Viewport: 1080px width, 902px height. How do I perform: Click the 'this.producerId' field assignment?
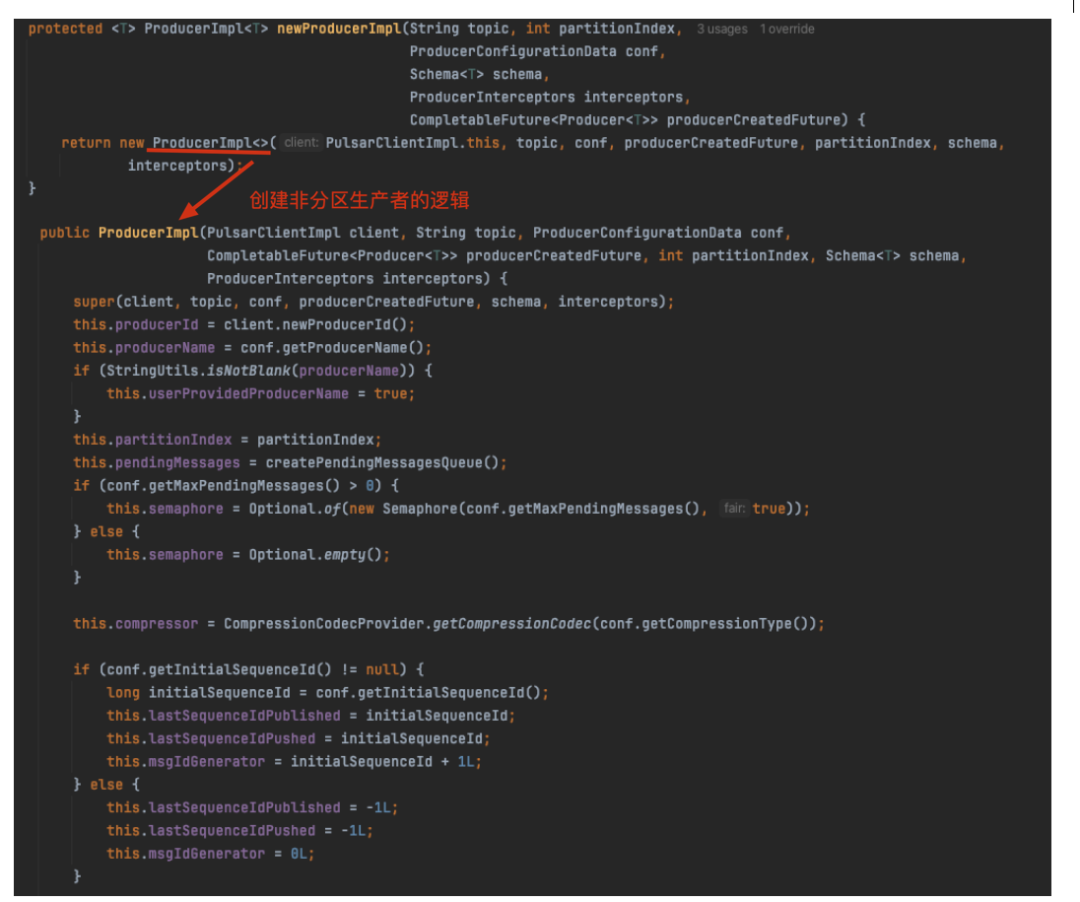136,324
